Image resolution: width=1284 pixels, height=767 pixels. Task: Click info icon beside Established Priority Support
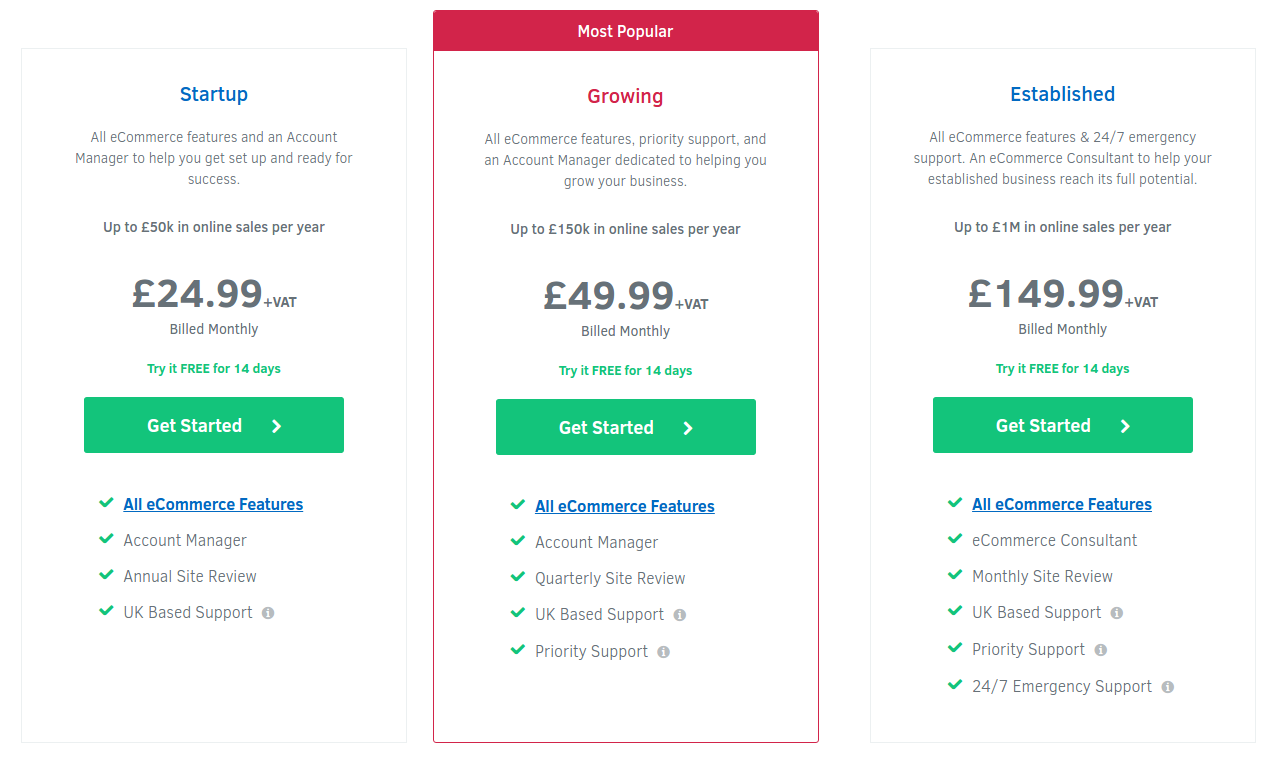click(1101, 650)
